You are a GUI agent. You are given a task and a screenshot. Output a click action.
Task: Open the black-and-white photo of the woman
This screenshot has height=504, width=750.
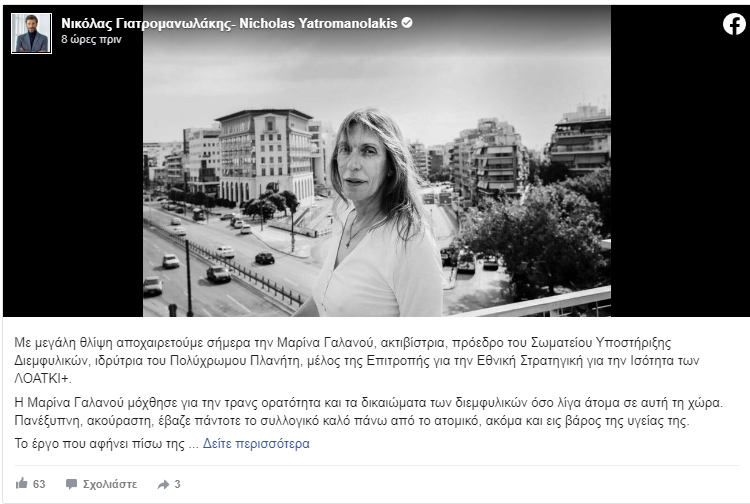[x=377, y=161]
